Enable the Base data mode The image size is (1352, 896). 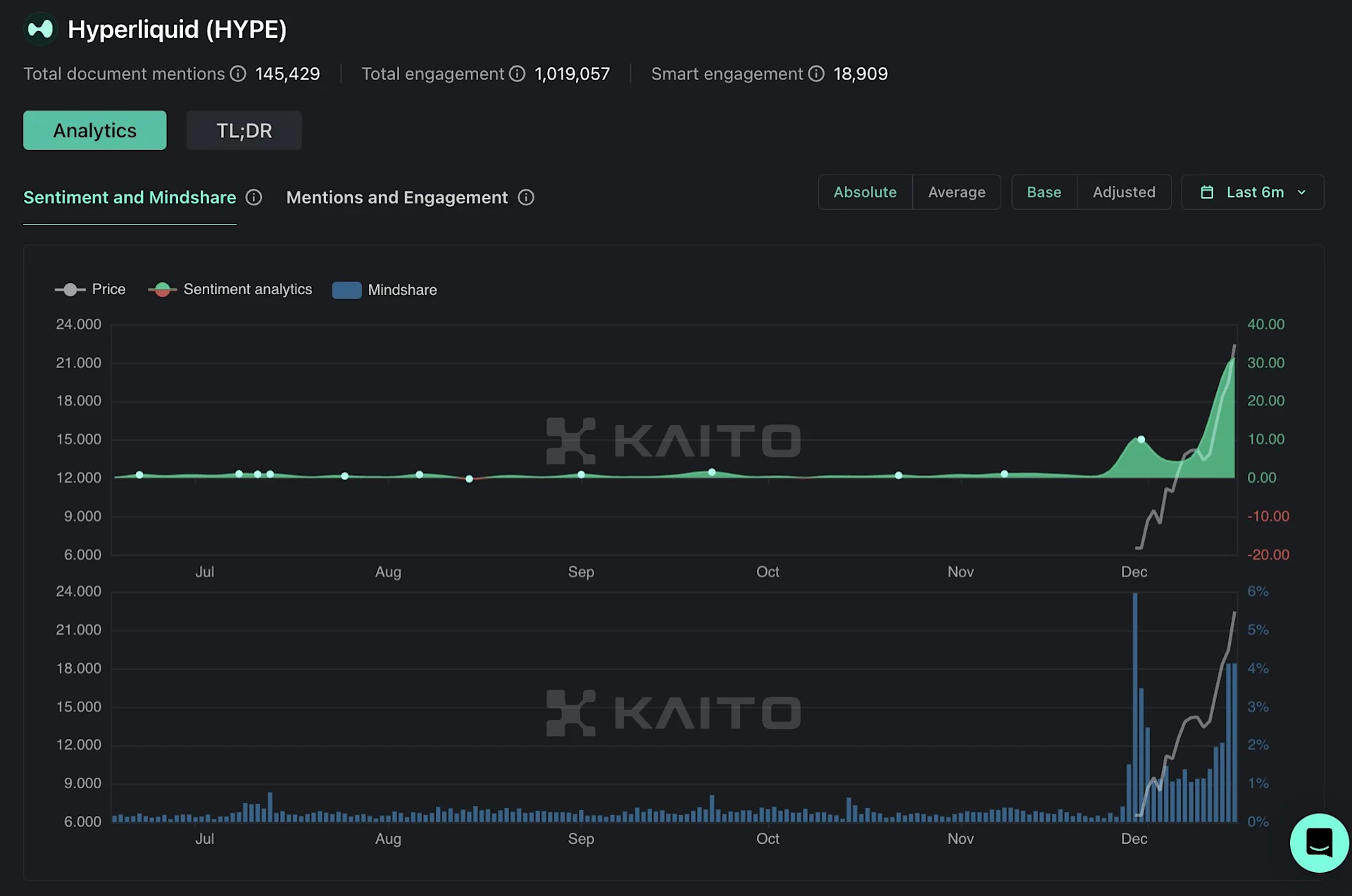click(1044, 191)
